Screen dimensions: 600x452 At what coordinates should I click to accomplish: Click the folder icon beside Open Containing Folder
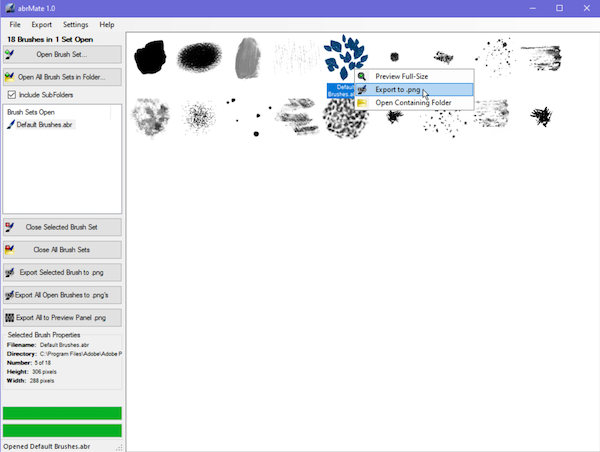pos(362,103)
